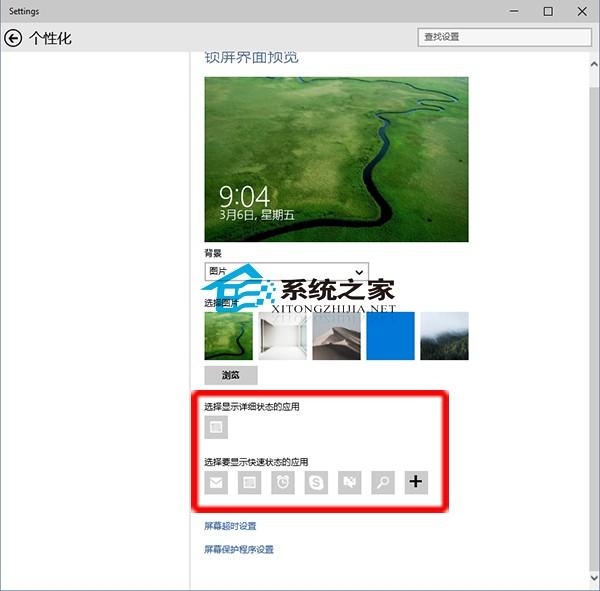
Task: Click the 选择要显示快速状态的应用 label
Action: tap(256, 462)
